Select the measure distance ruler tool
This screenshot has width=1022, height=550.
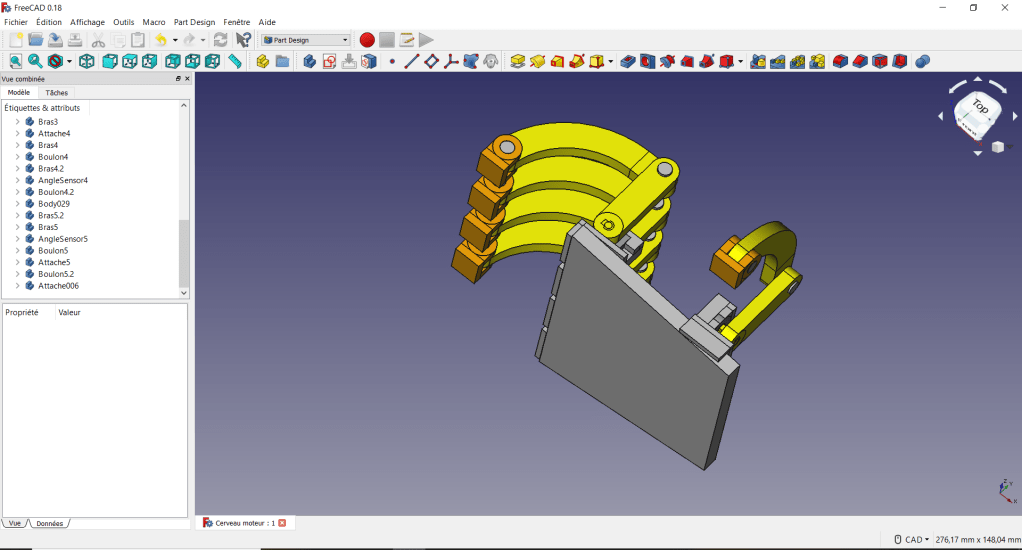point(235,62)
